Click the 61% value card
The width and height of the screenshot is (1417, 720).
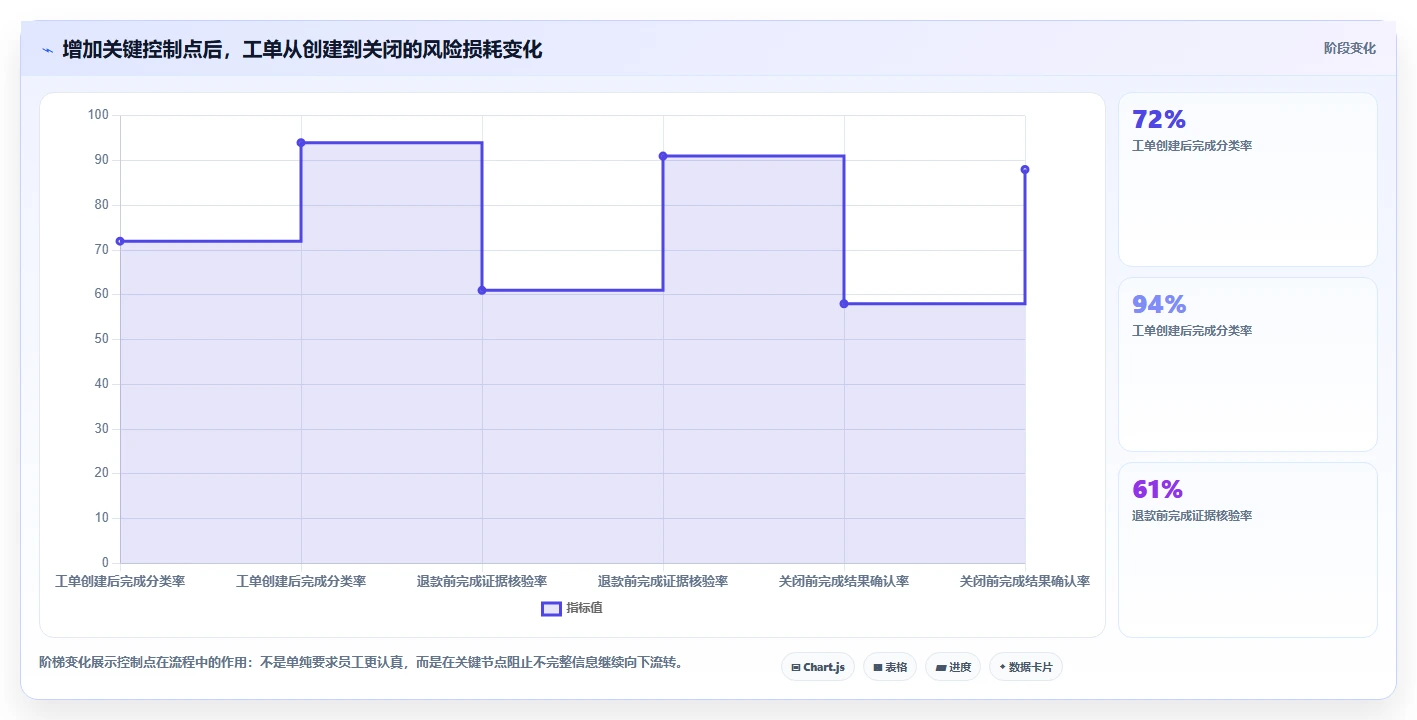pos(1248,550)
